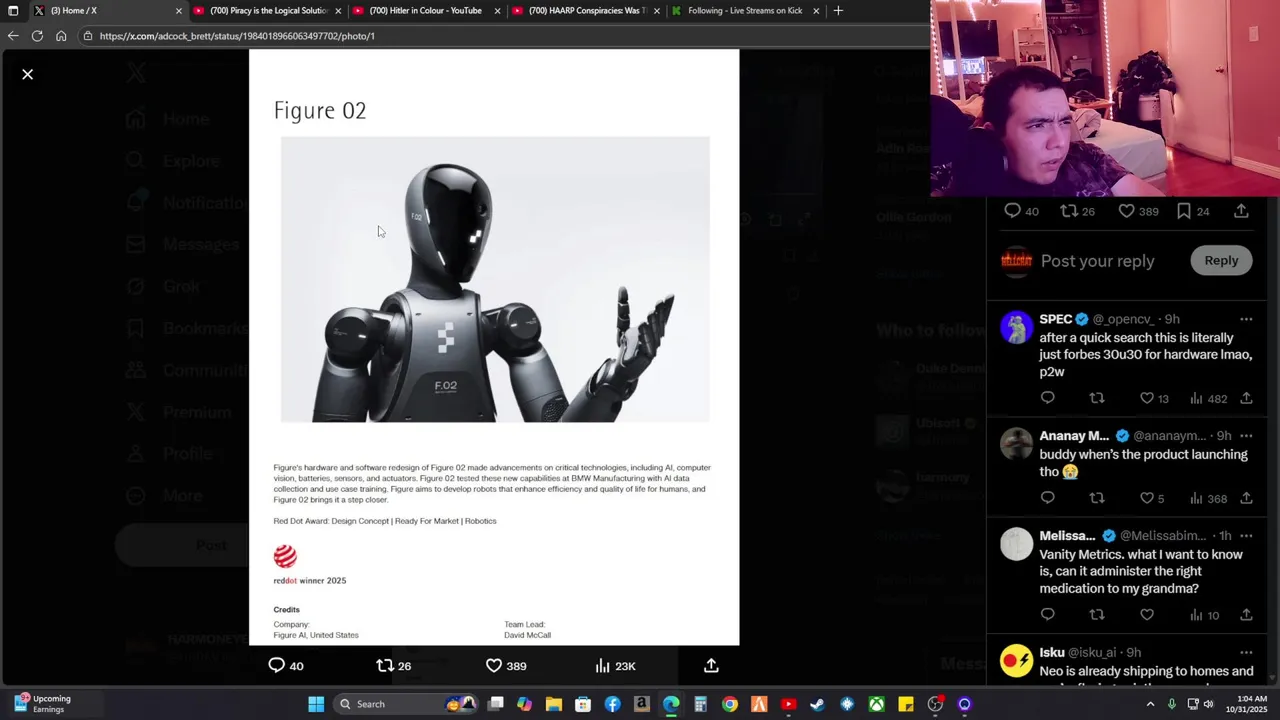Click the Reply button
Image resolution: width=1280 pixels, height=720 pixels.
click(x=1221, y=260)
